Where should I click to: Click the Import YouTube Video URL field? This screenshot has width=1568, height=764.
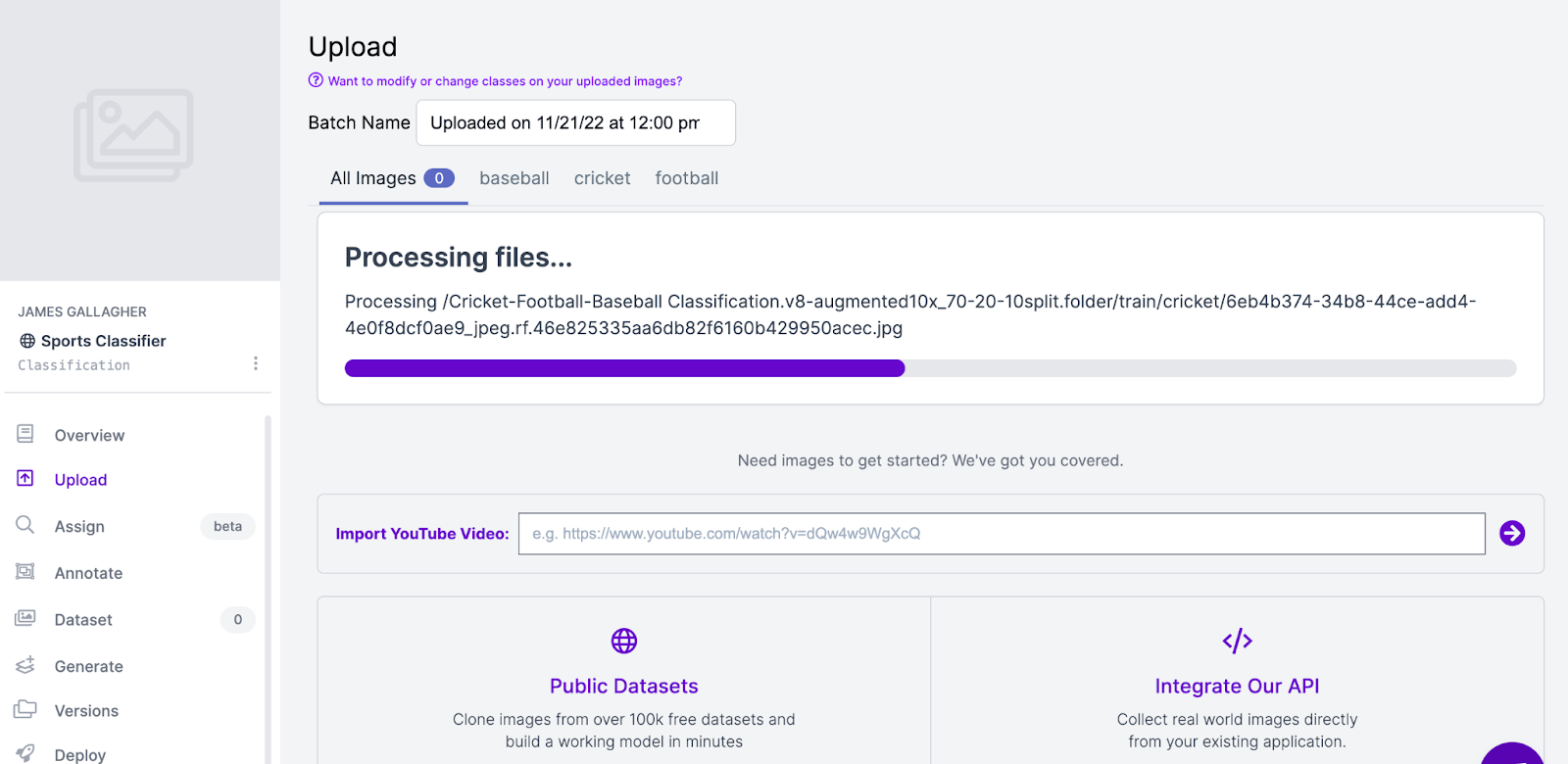click(x=1001, y=534)
